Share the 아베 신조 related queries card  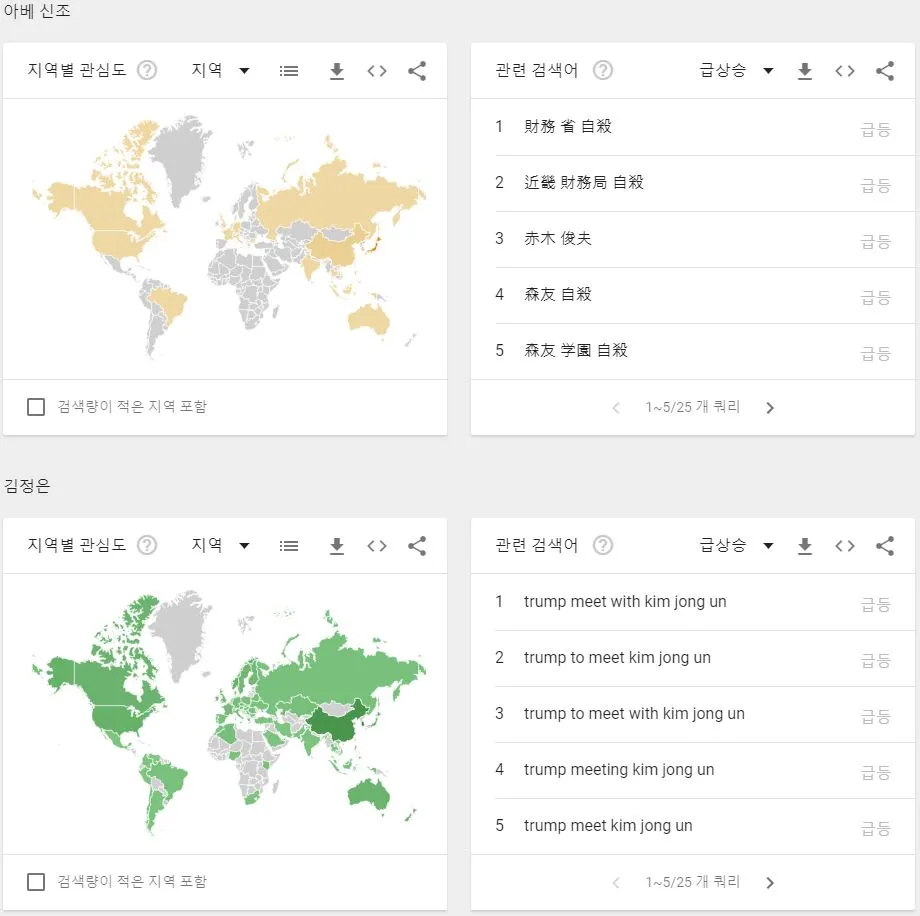coord(885,71)
